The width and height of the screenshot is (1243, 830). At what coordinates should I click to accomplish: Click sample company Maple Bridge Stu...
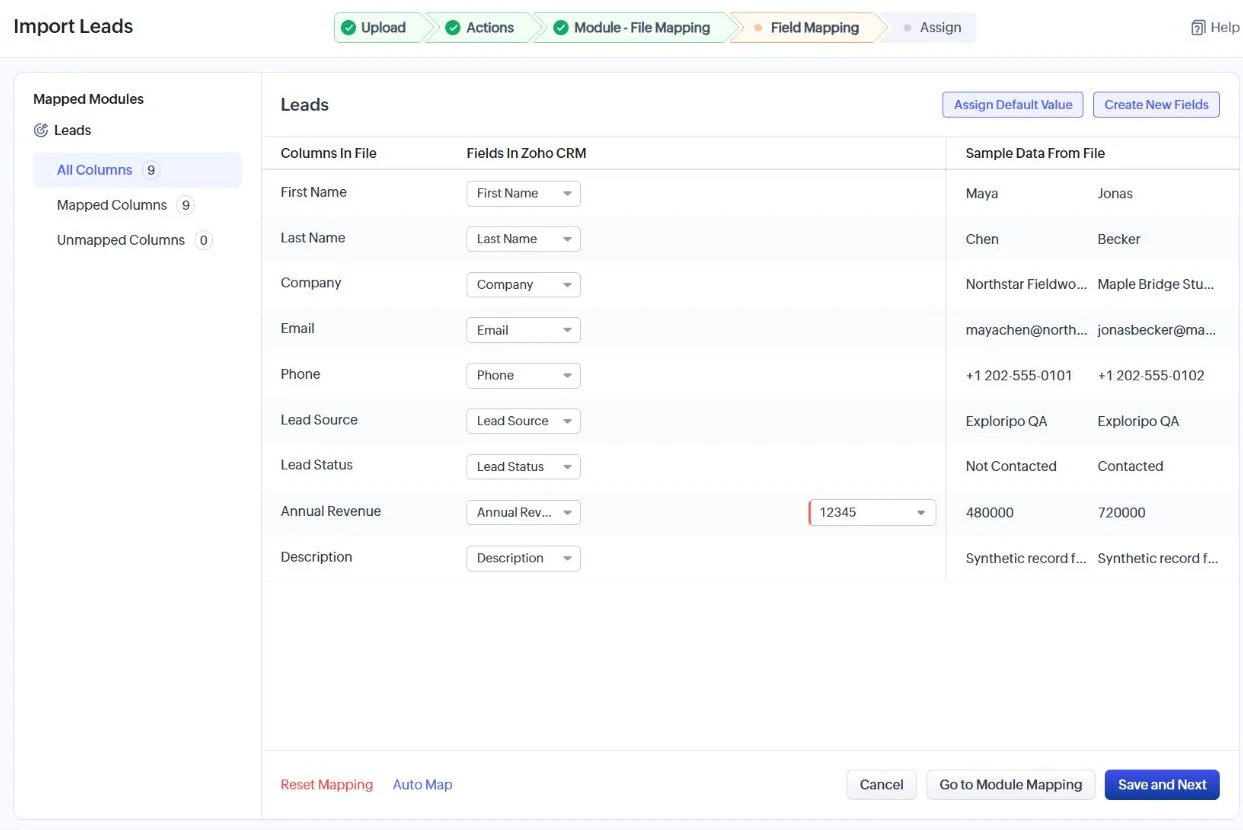pos(1156,284)
